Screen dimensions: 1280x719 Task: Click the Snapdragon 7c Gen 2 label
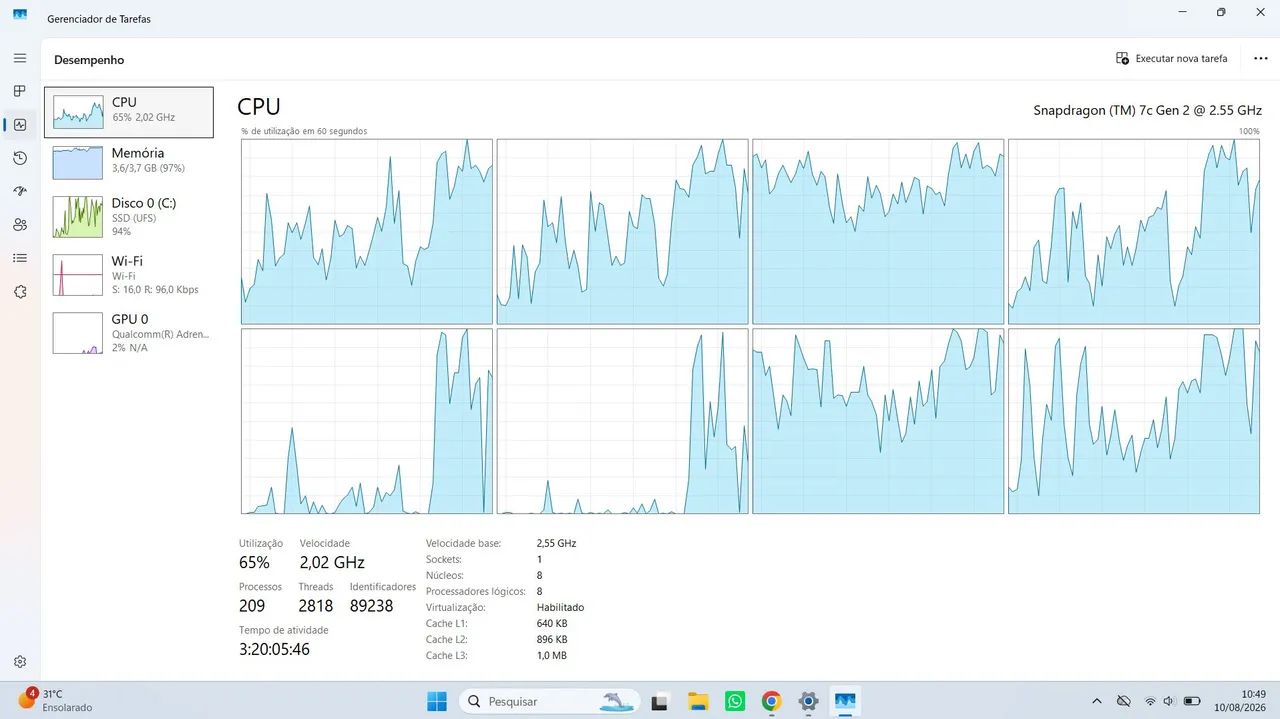[1147, 110]
